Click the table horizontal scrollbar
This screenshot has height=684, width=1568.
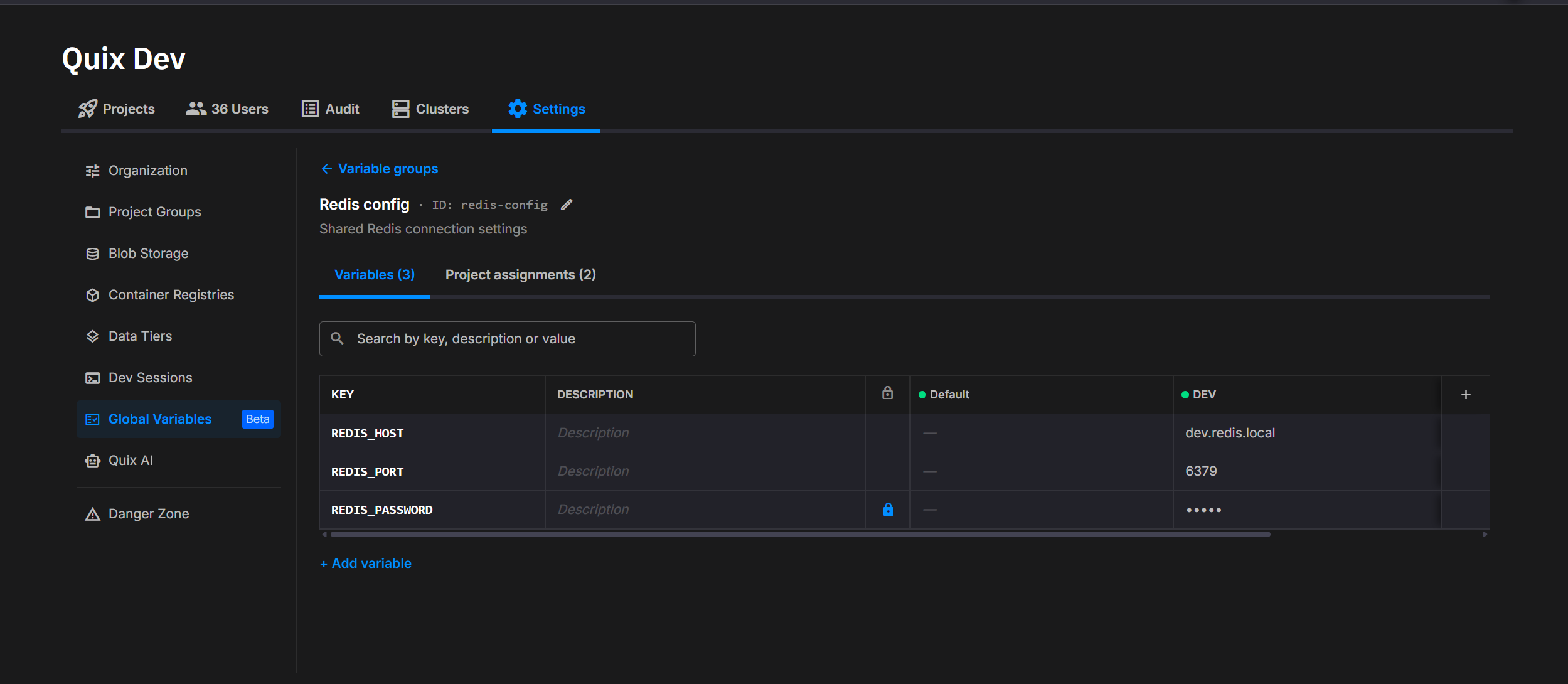tap(801, 535)
